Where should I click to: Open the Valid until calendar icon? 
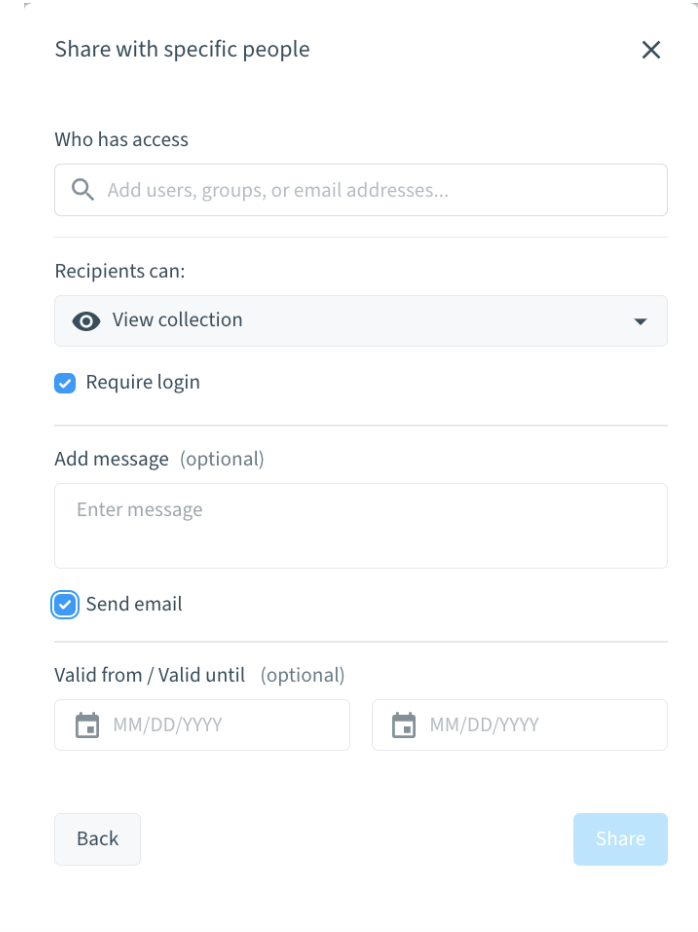click(404, 725)
